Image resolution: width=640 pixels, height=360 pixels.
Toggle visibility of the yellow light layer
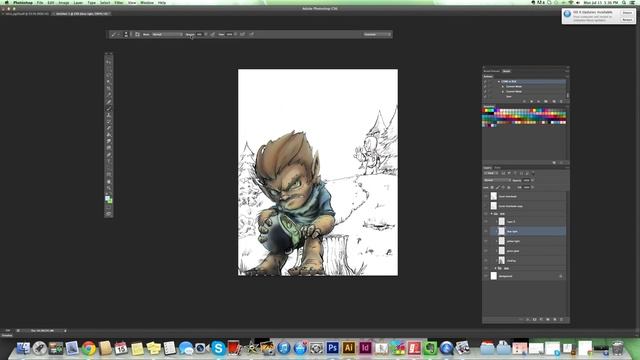[486, 241]
